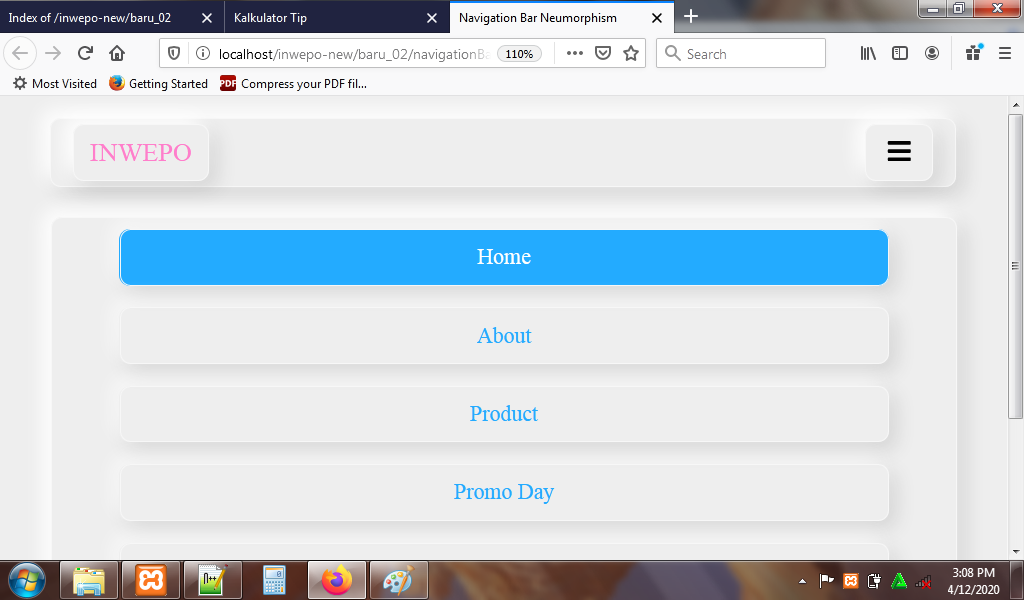Open Calculator from the taskbar
The width and height of the screenshot is (1024, 600).
point(274,580)
